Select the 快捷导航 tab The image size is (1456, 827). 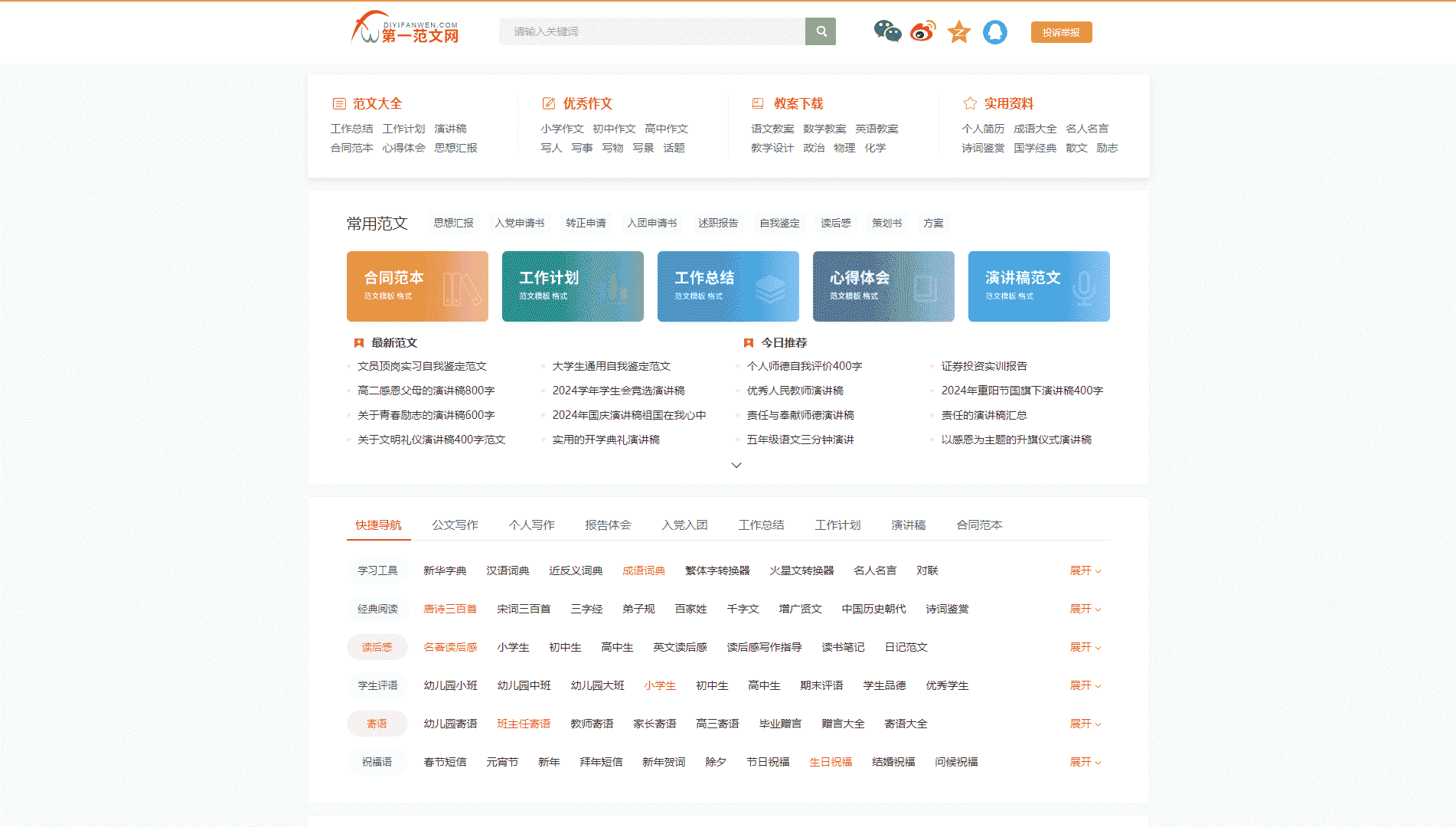tap(378, 525)
